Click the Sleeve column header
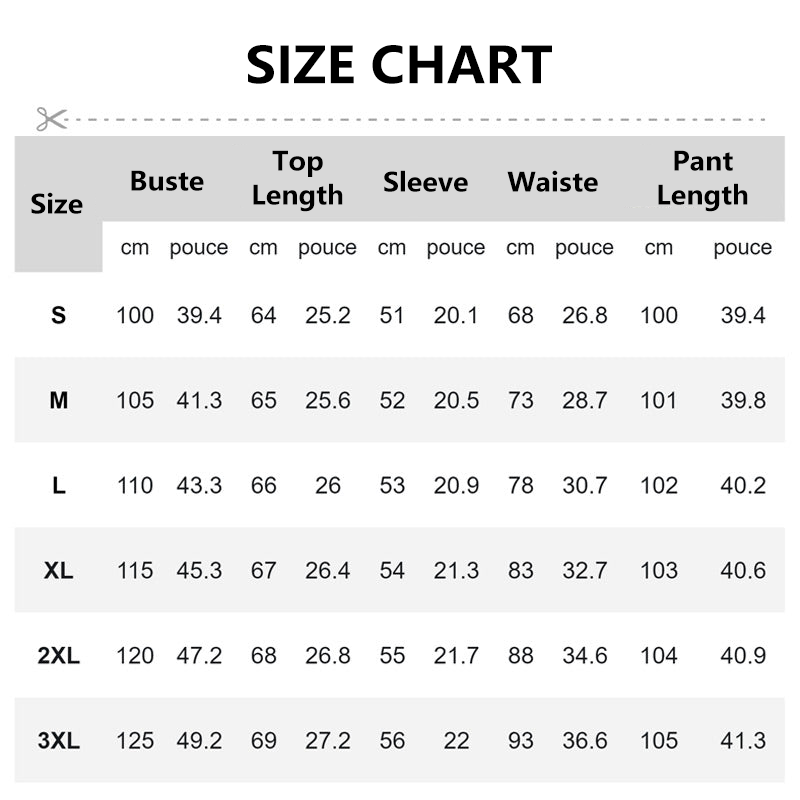 426,182
